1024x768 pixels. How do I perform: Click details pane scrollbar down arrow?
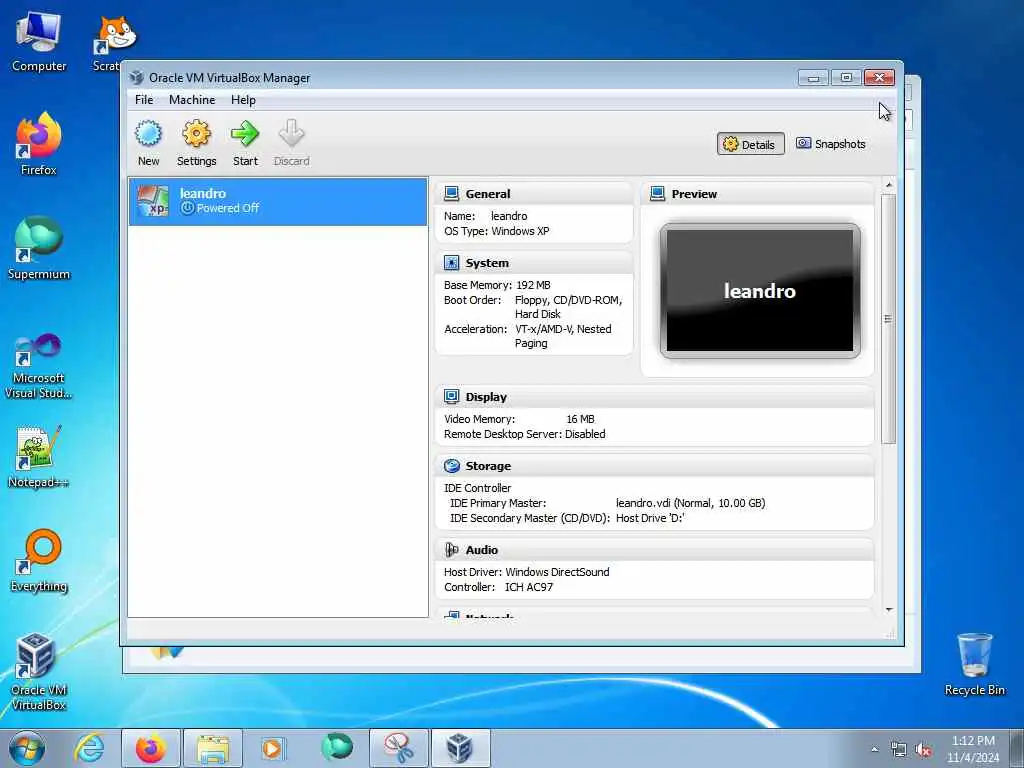point(889,610)
